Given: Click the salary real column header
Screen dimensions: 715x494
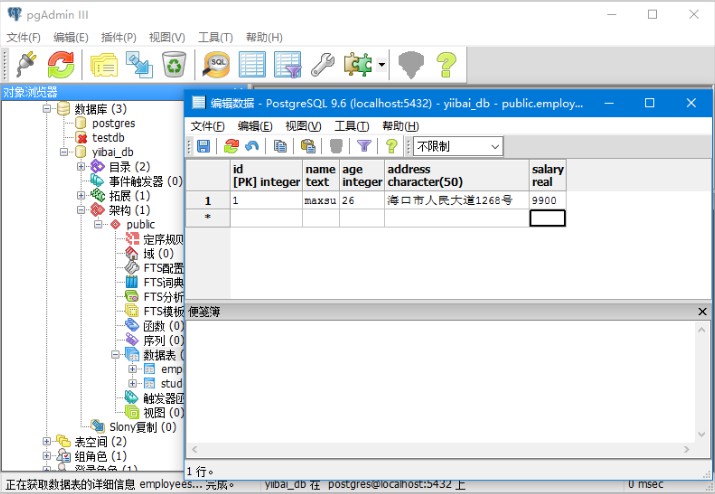Looking at the screenshot, I should 547,175.
